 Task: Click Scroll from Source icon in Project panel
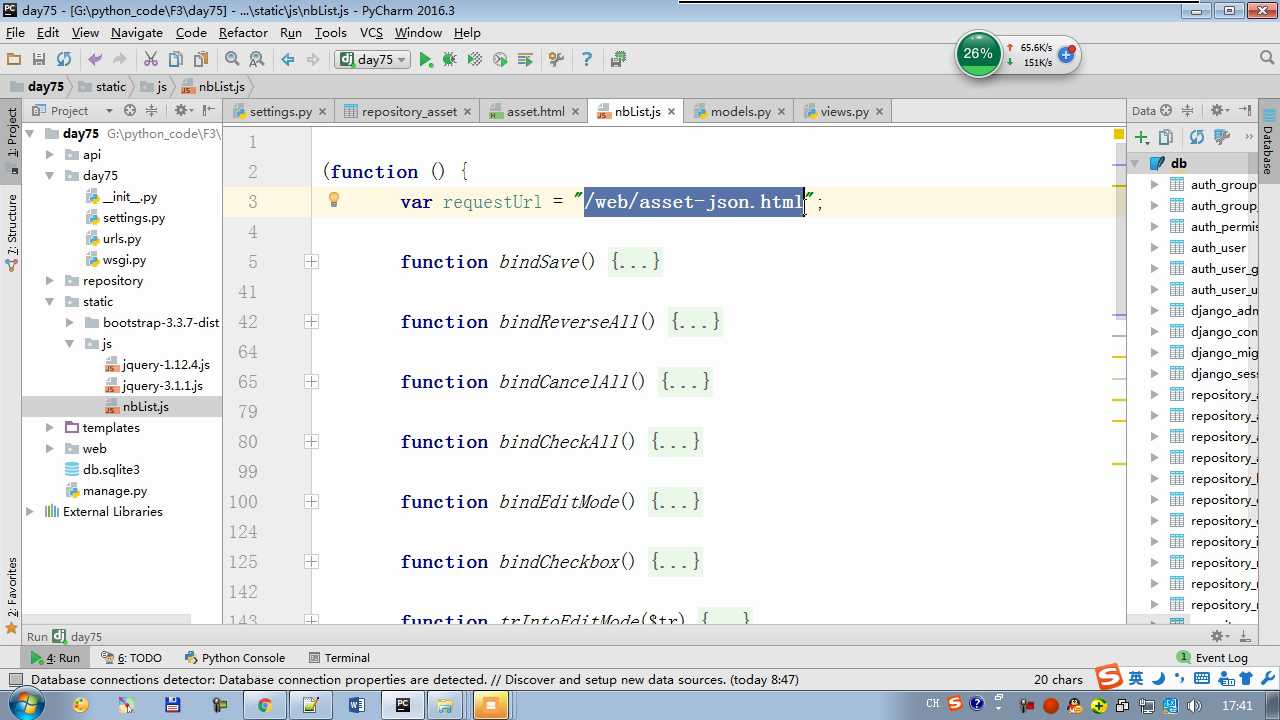[130, 111]
